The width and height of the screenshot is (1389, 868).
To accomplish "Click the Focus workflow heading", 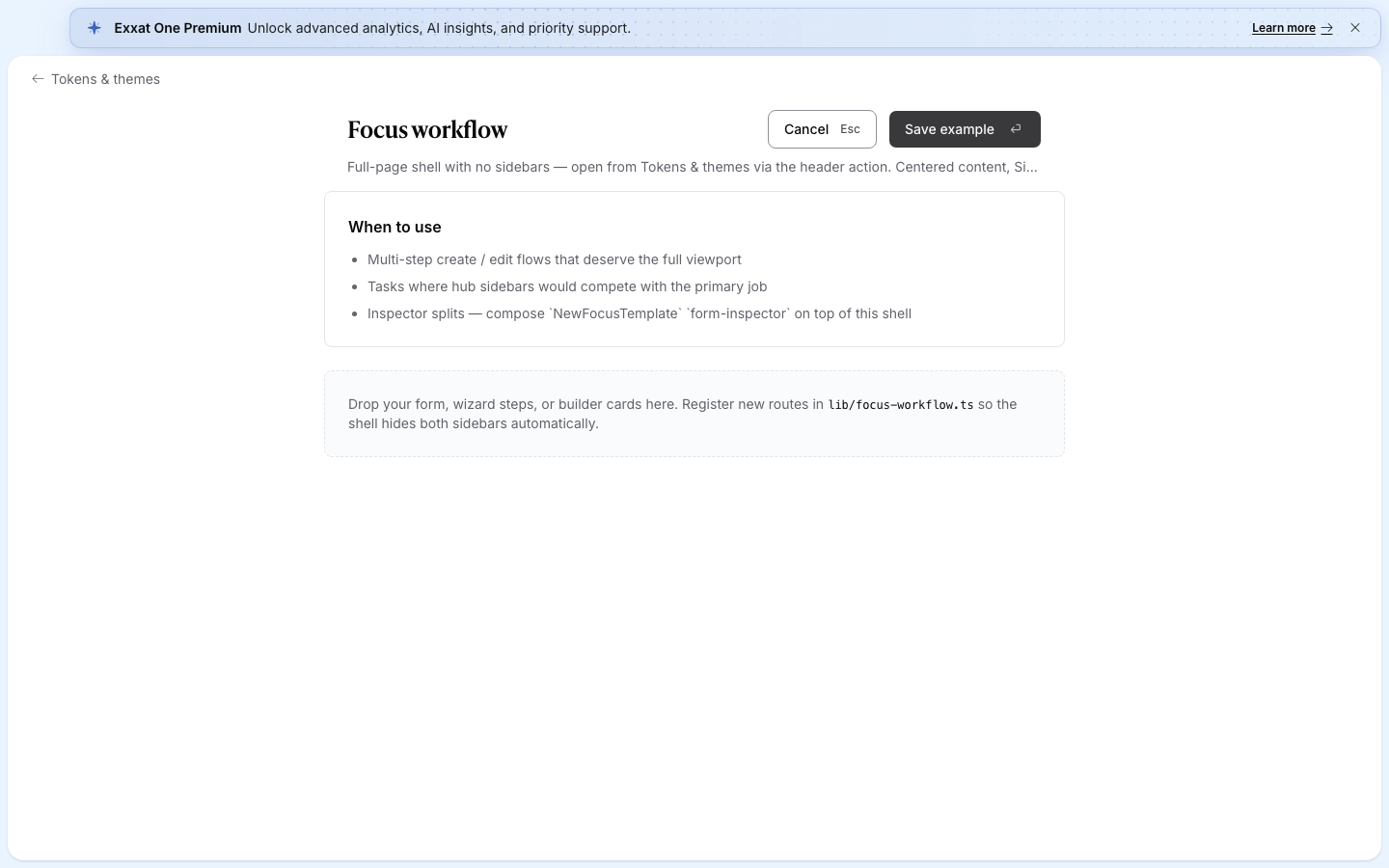I will tap(427, 129).
